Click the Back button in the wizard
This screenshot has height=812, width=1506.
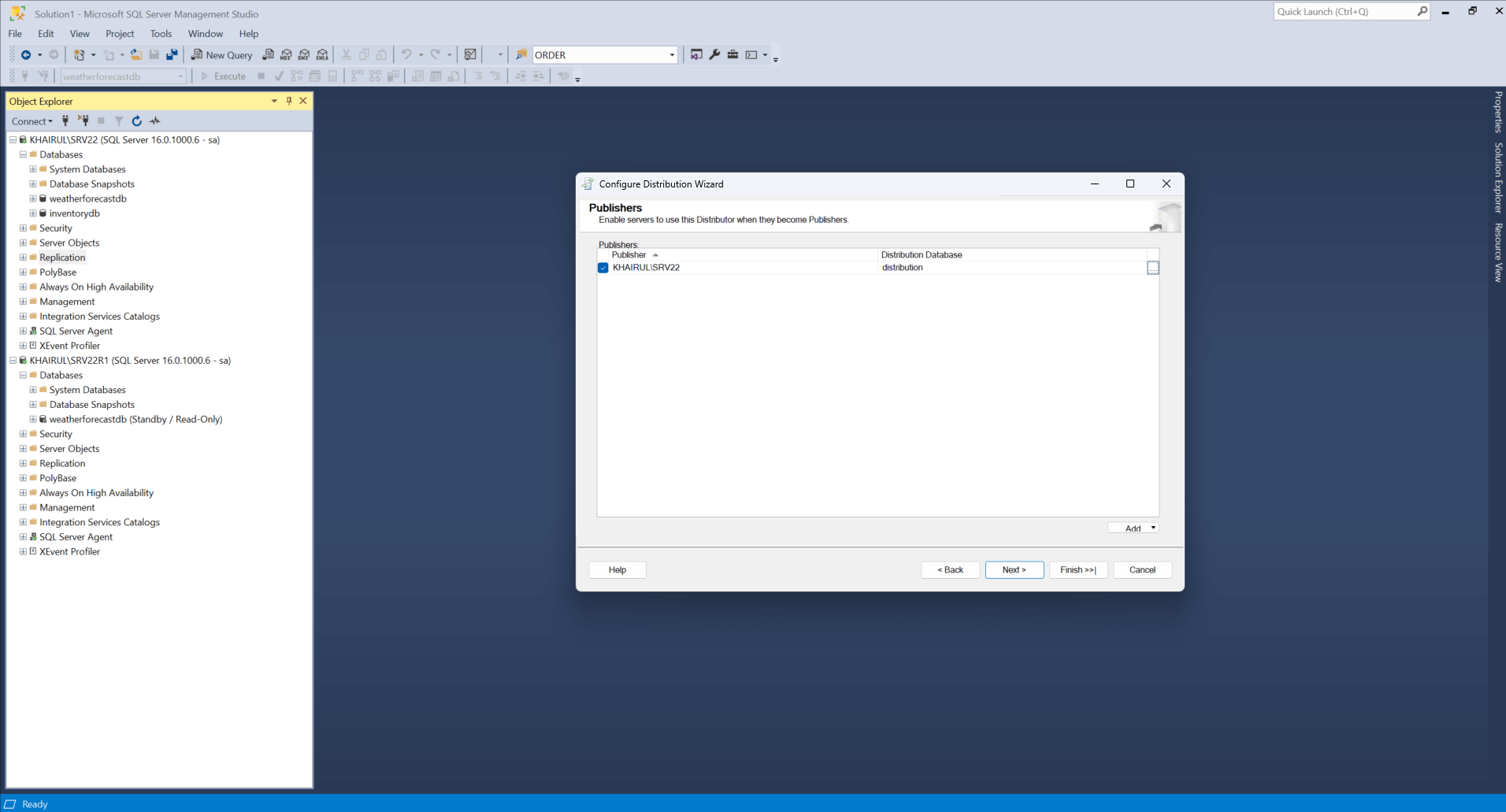click(x=950, y=569)
